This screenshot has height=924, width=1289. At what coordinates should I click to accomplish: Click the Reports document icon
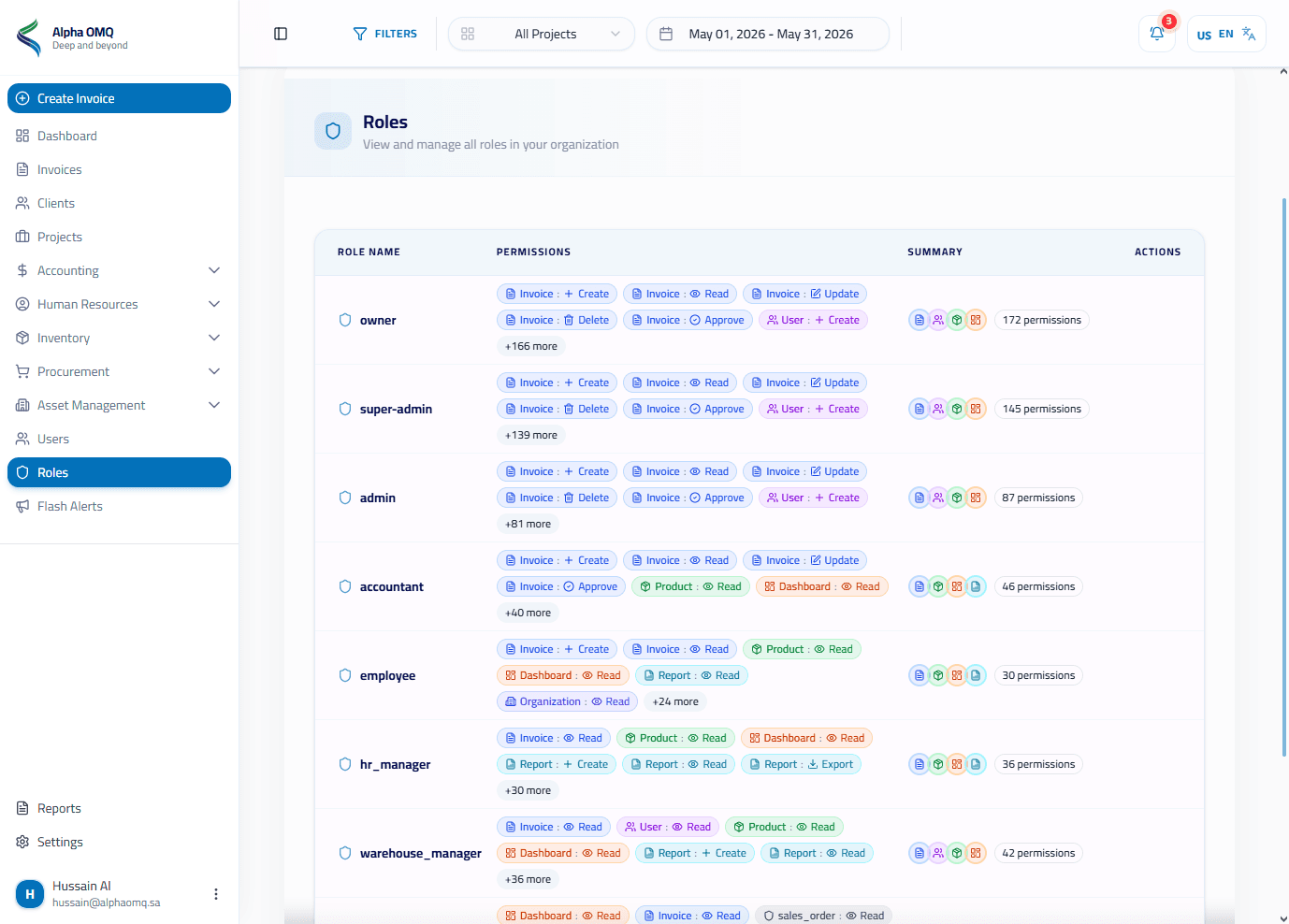[22, 808]
